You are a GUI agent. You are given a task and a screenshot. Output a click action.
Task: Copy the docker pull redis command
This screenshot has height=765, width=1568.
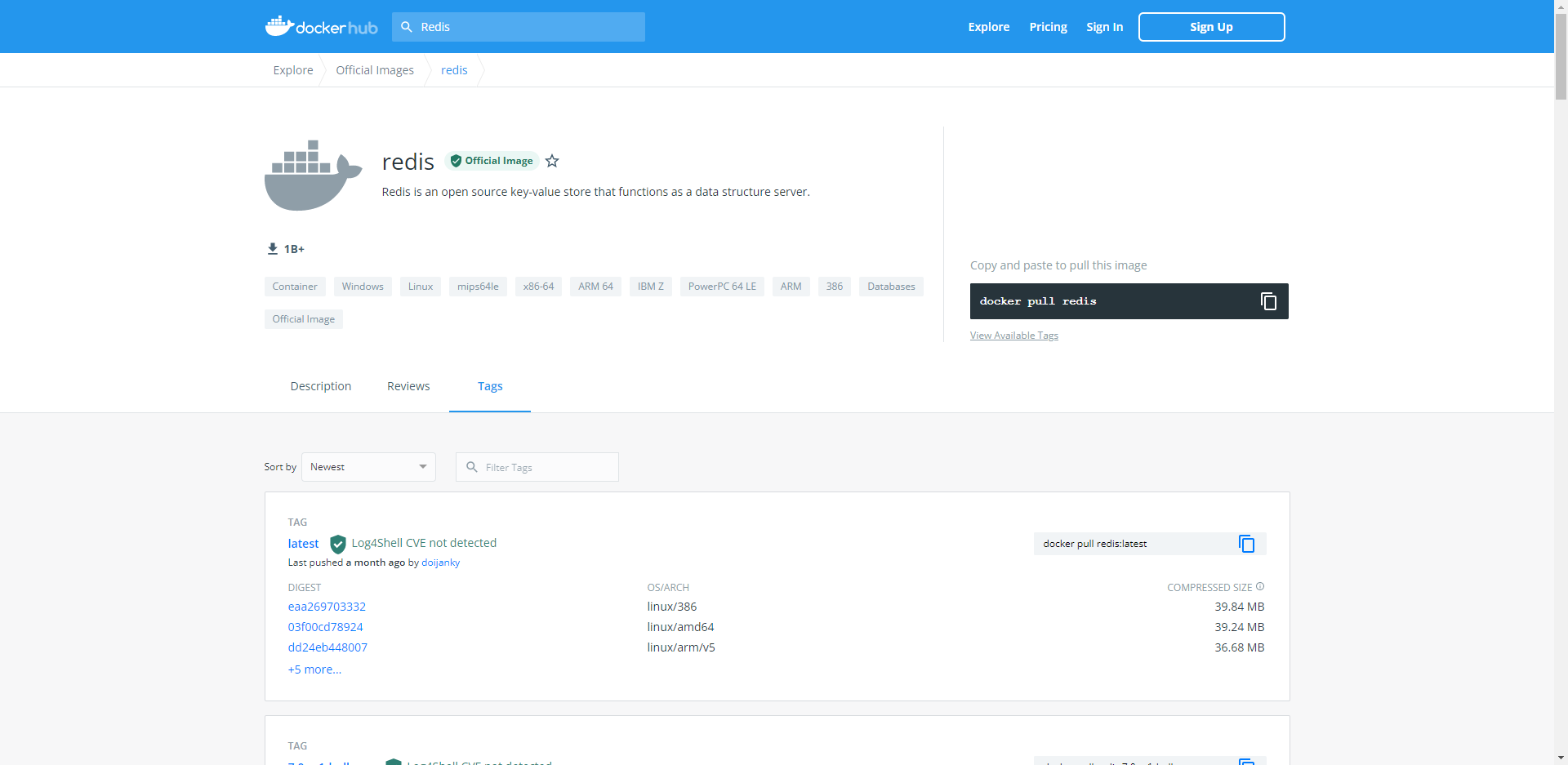coord(1268,301)
